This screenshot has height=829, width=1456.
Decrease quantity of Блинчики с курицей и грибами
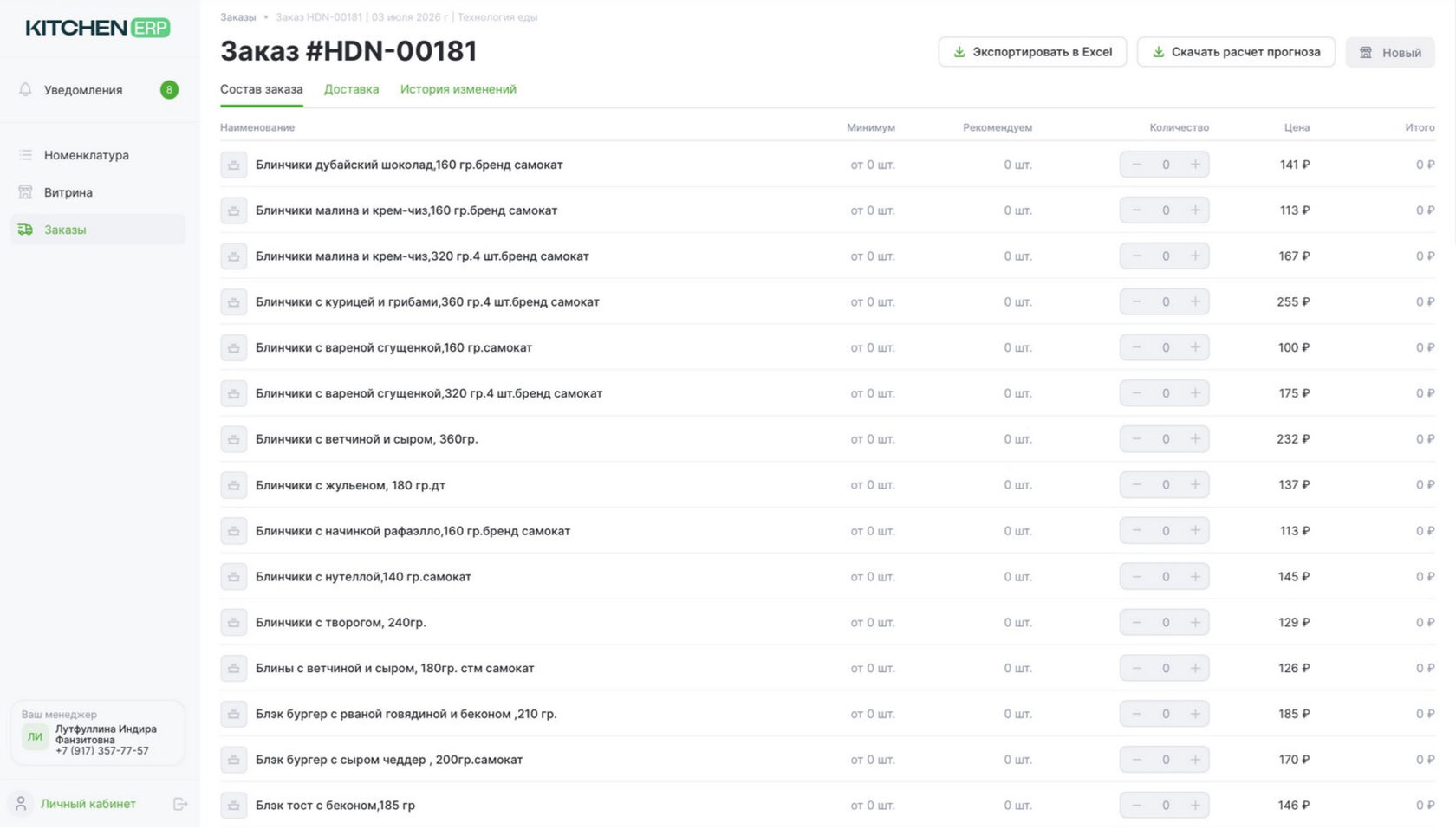click(1136, 301)
